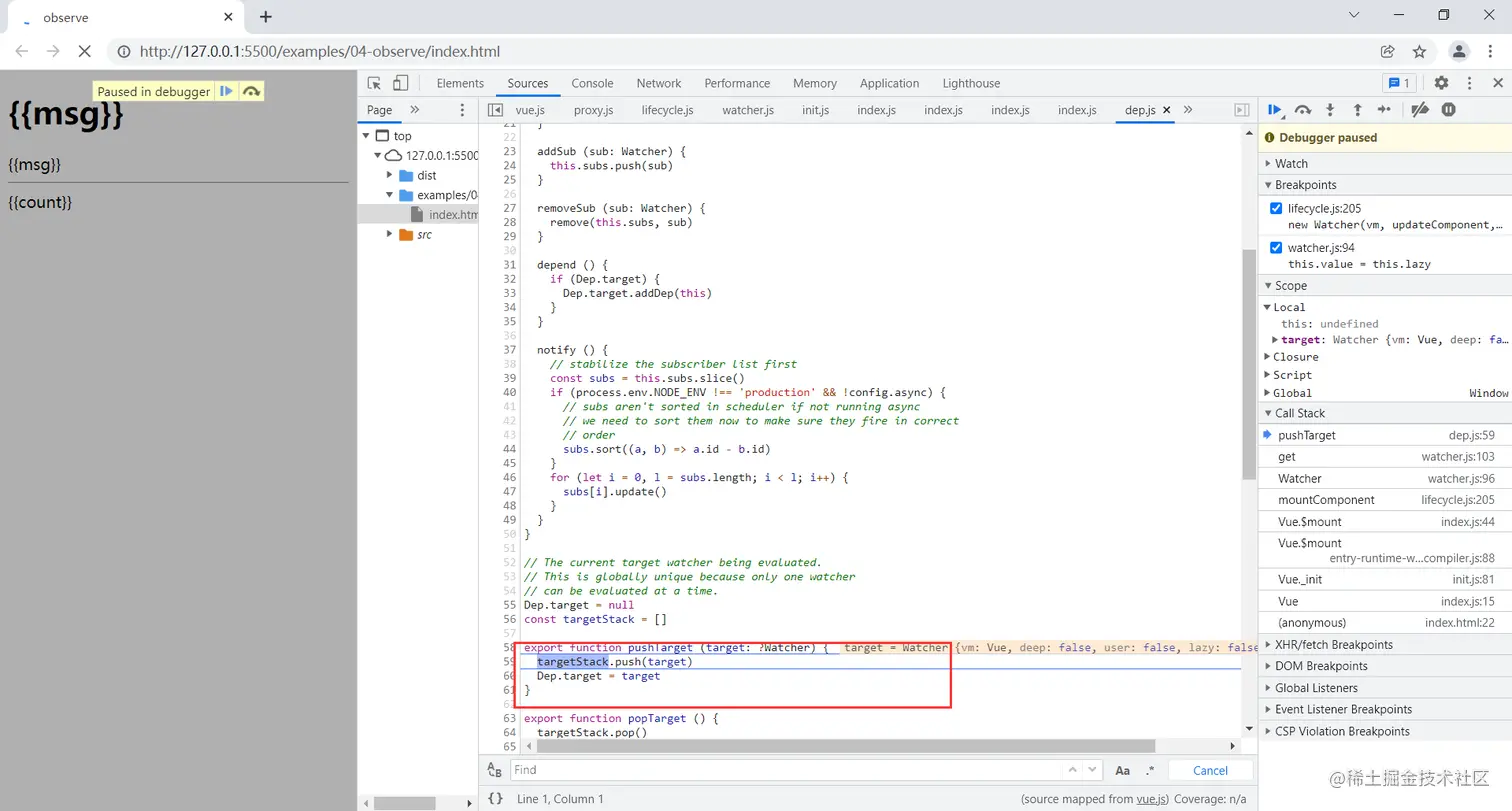Expand the XHR/fetch Breakpoints section
The height and width of the screenshot is (811, 1512).
coord(1333,644)
